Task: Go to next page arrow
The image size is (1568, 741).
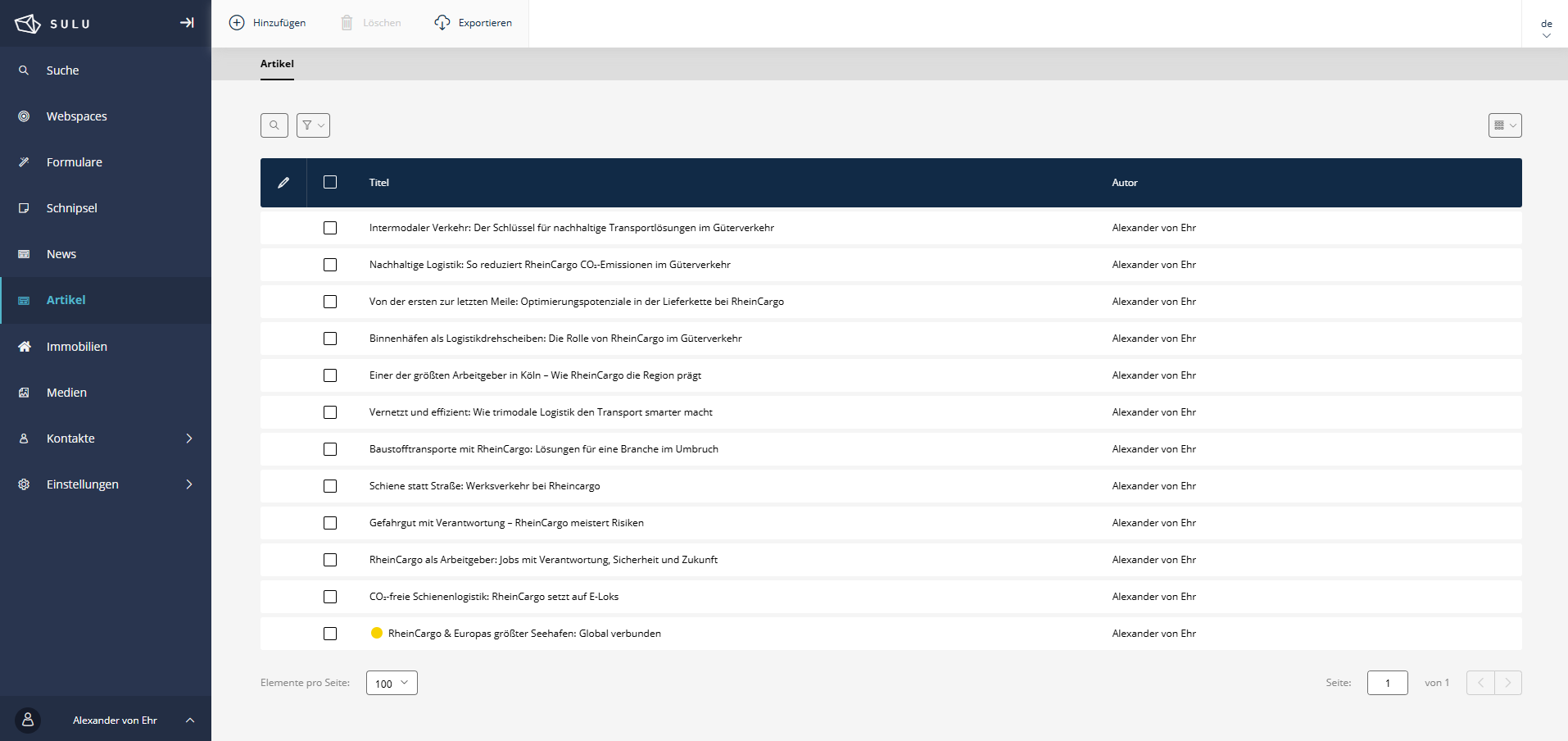Action: 1507,683
